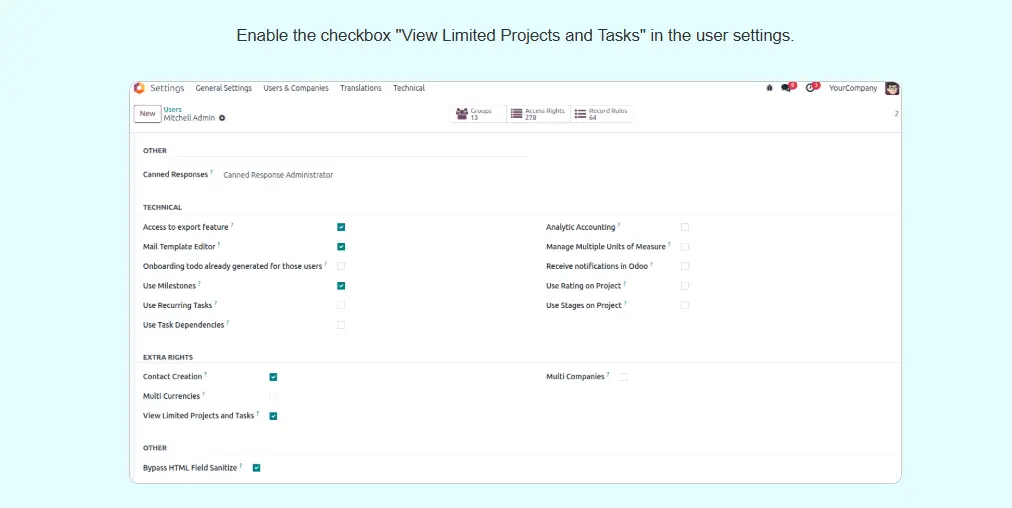Open Record Rules stat button
This screenshot has width=1012, height=508.
tap(581, 114)
